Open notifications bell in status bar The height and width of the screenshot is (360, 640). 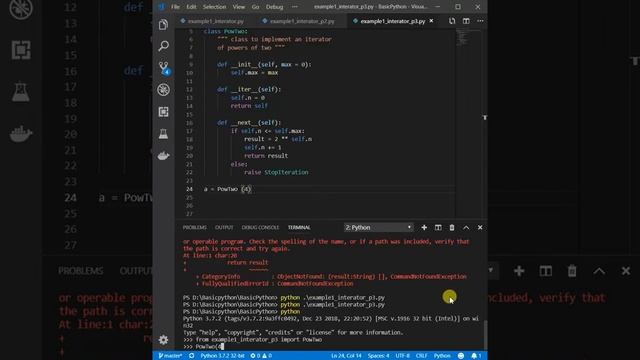click(476, 356)
